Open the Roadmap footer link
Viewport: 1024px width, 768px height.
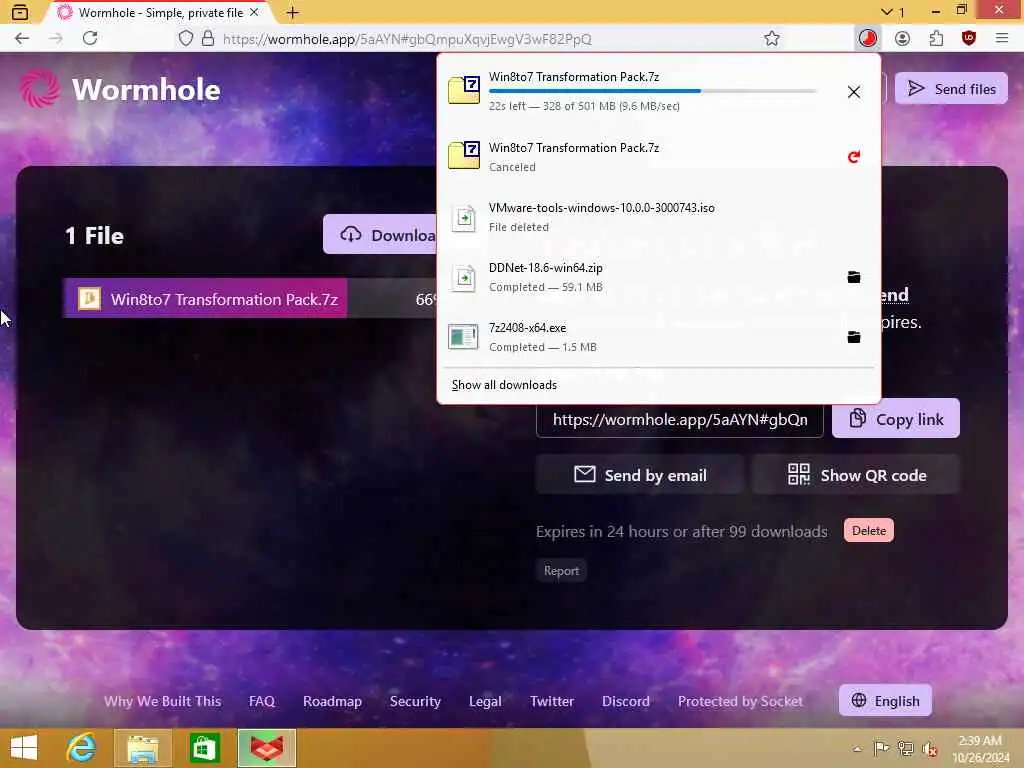coord(332,701)
